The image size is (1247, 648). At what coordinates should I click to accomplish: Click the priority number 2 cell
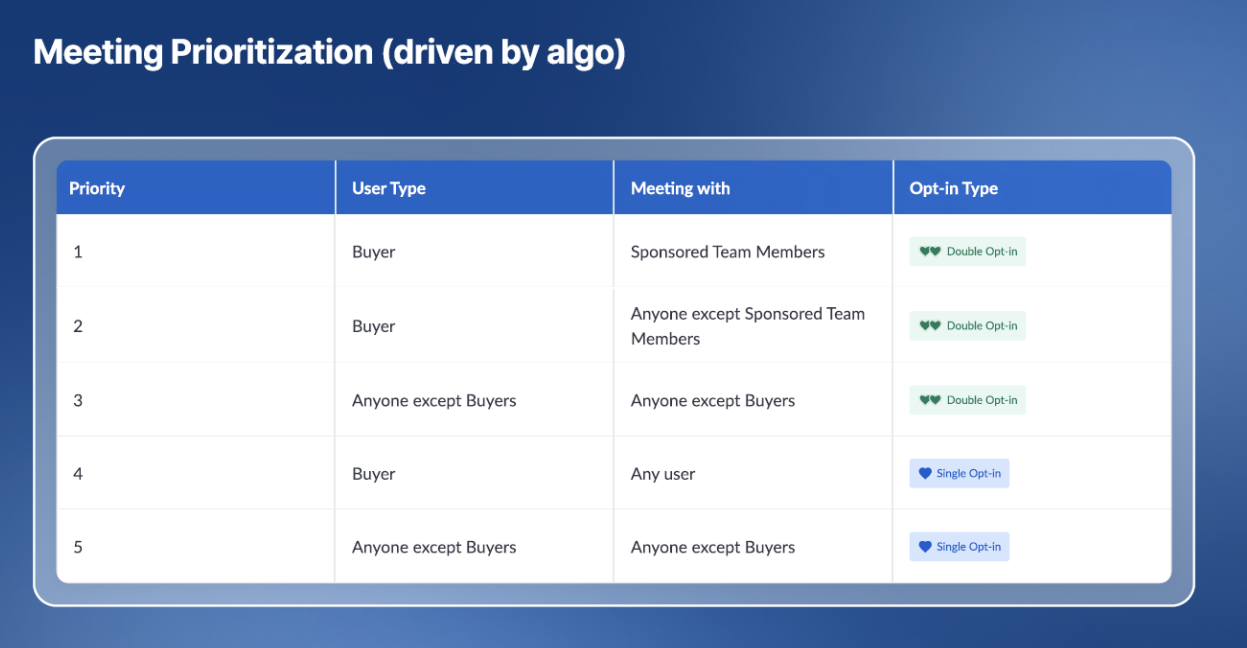pos(78,326)
